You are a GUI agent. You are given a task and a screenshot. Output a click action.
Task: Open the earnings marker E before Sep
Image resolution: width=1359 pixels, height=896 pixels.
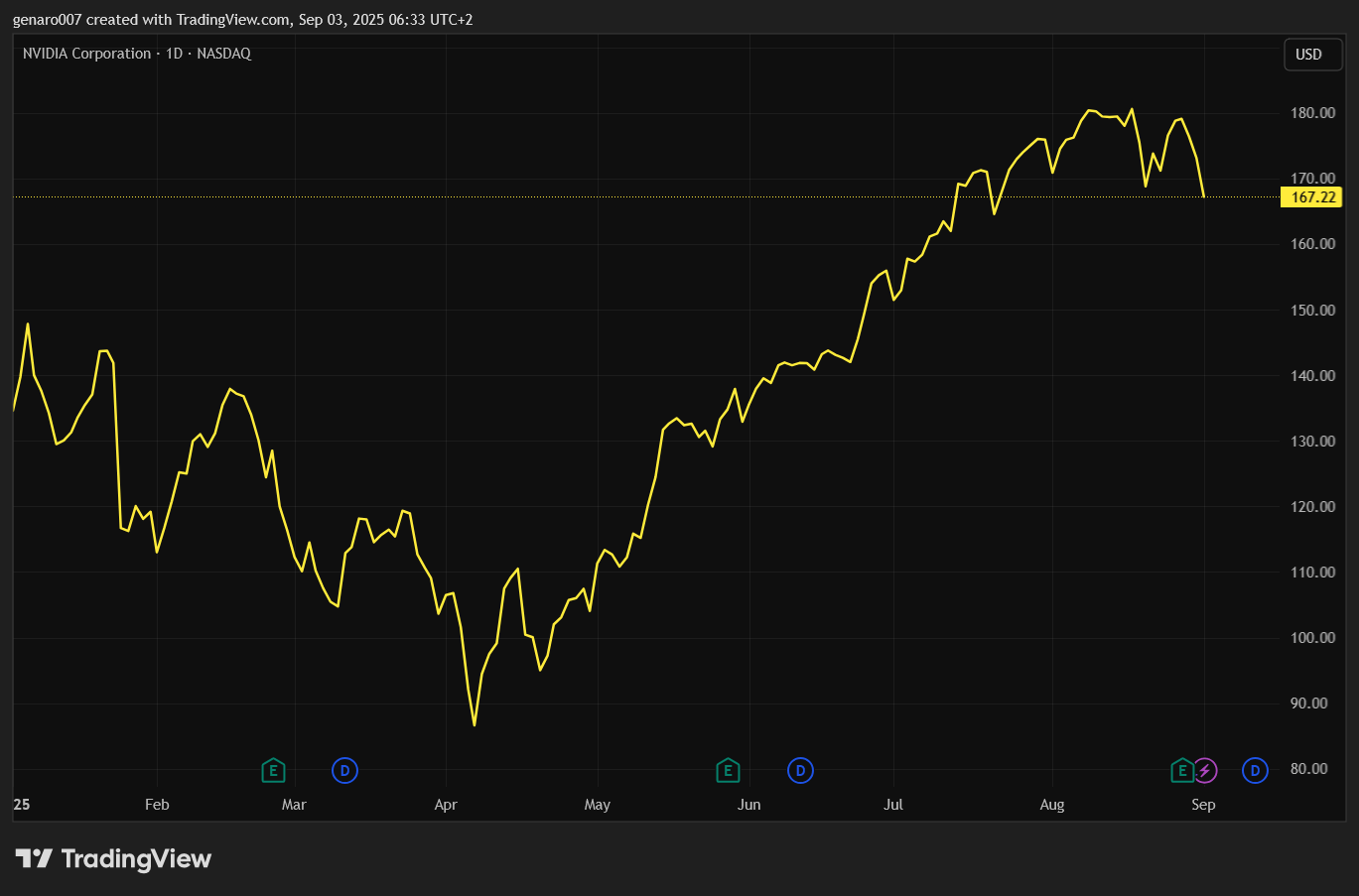pos(1182,770)
